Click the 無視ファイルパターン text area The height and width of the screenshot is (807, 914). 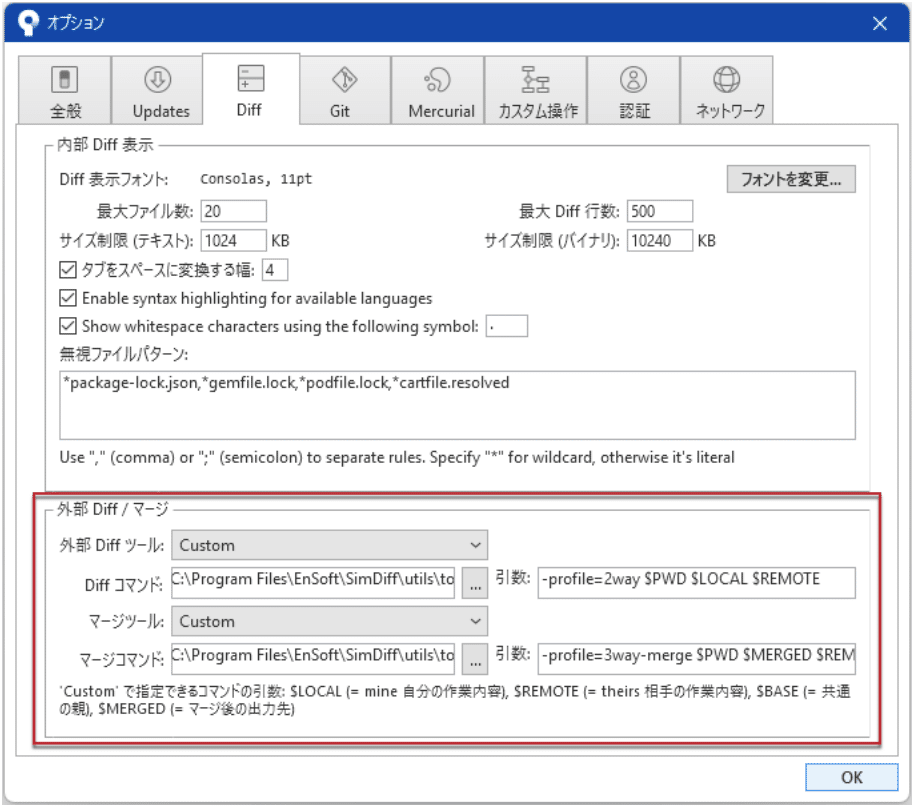(457, 405)
